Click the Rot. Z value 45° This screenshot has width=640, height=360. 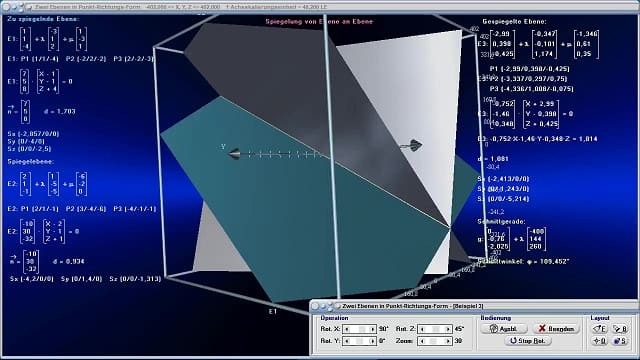pos(459,329)
